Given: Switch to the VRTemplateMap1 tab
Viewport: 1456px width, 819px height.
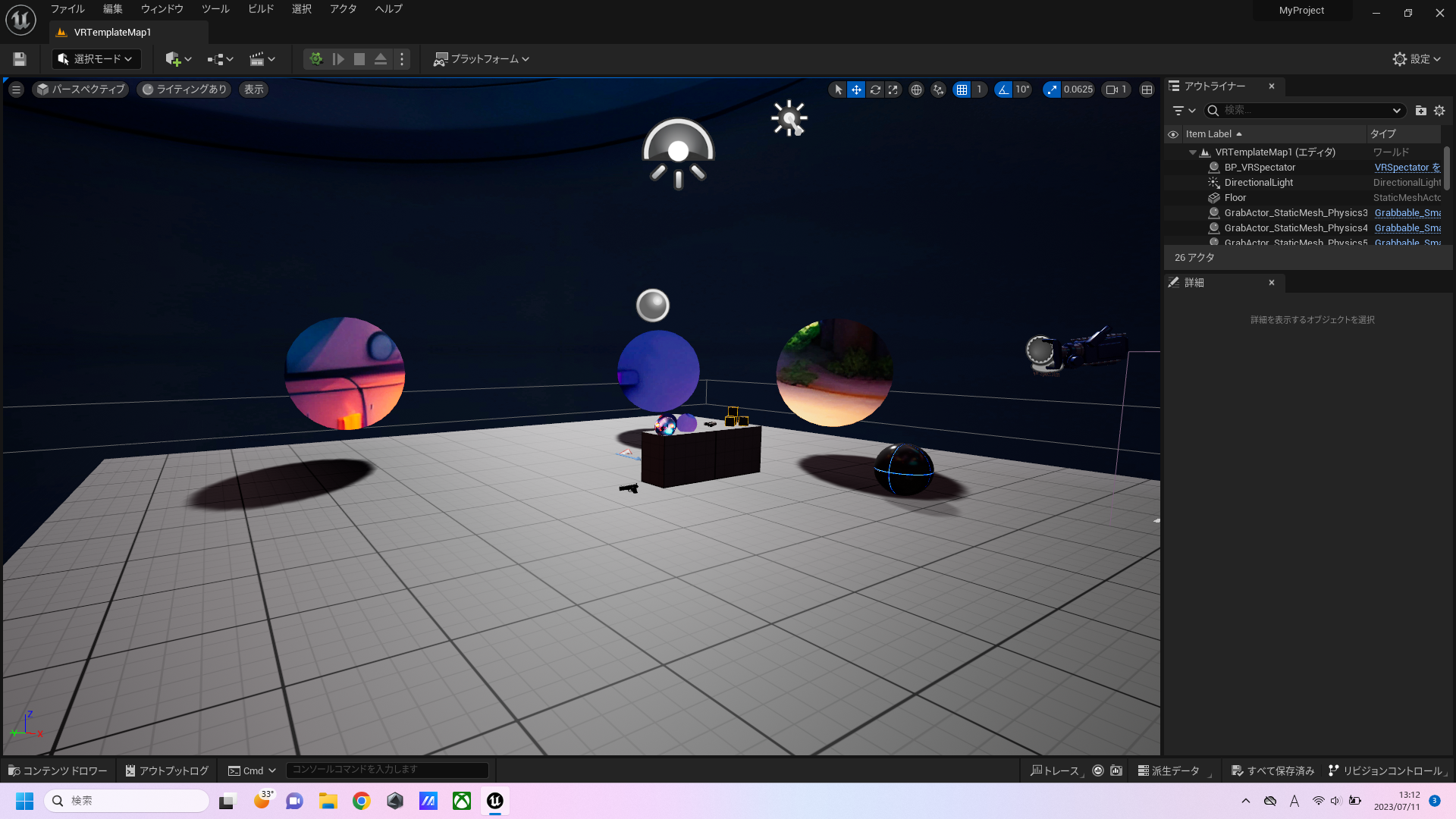Looking at the screenshot, I should coord(112,33).
